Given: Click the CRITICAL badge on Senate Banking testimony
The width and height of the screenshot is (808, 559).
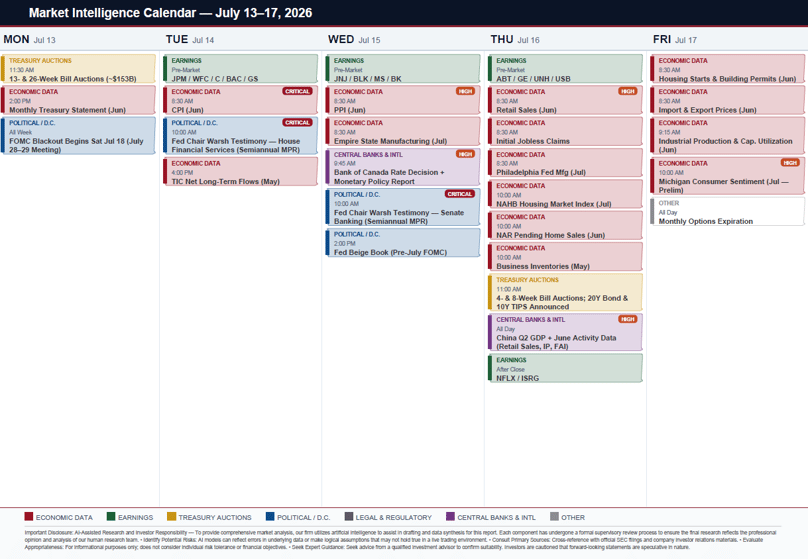Looking at the screenshot, I should pos(460,194).
